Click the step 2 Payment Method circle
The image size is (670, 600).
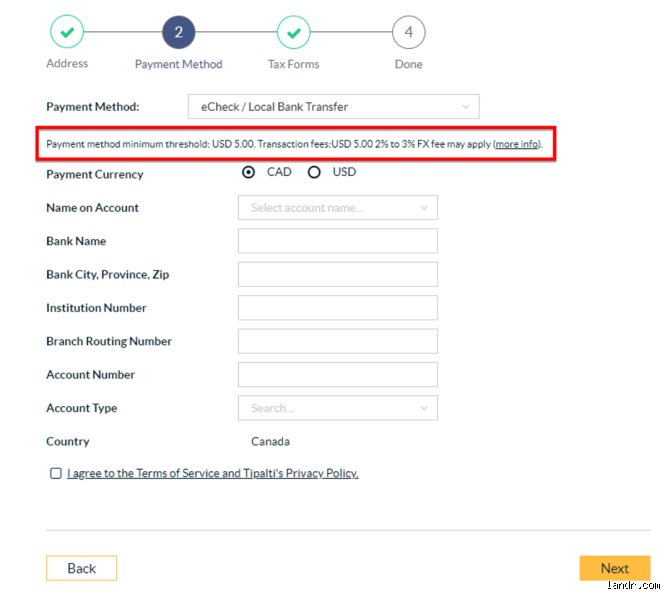pyautogui.click(x=179, y=32)
